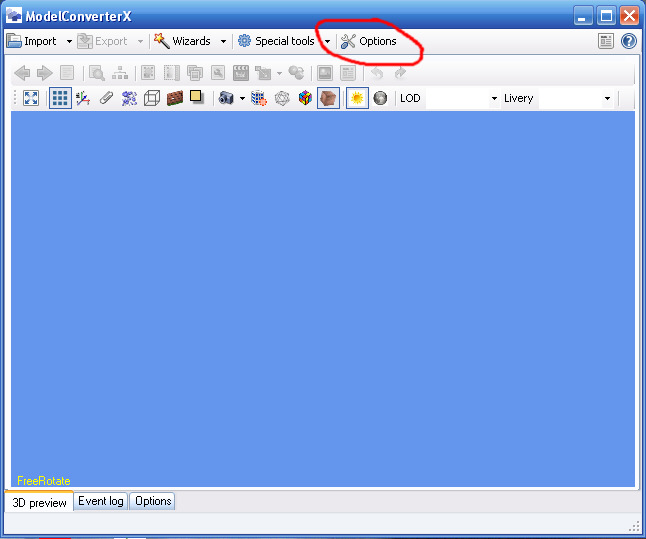646x539 pixels.
Task: Minimize the ModelConverterX window
Action: [x=583, y=16]
